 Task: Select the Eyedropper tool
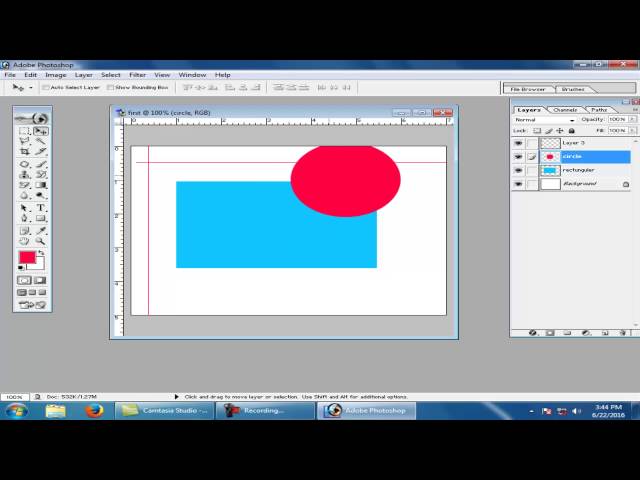point(40,231)
